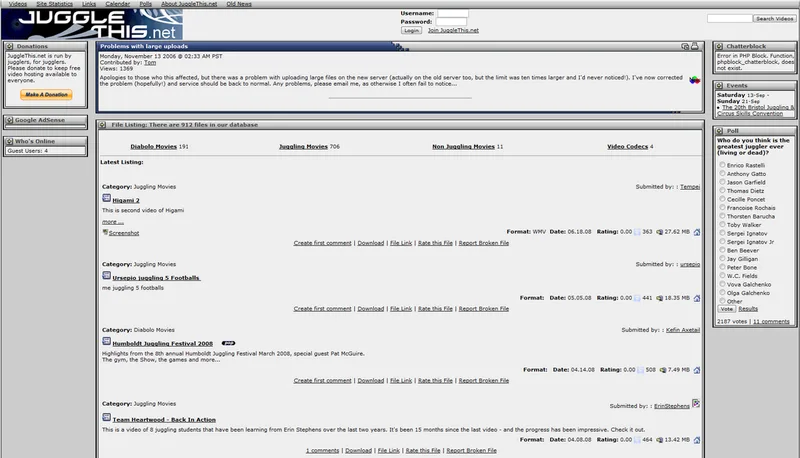Open contributor Tom's profile link
This screenshot has height=458, width=800.
tap(150, 63)
